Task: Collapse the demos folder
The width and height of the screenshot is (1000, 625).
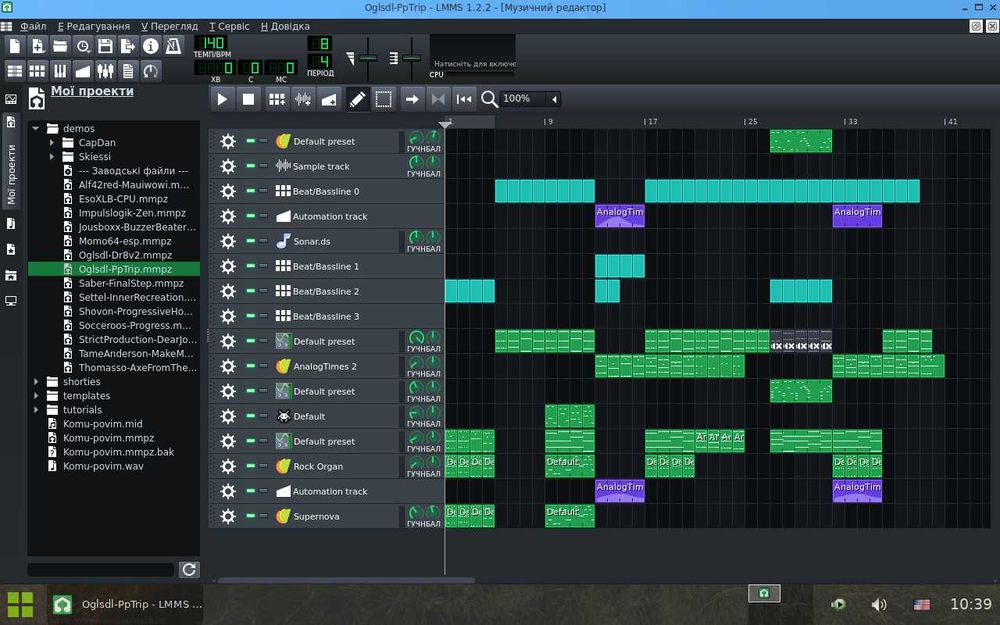Action: pyautogui.click(x=36, y=128)
